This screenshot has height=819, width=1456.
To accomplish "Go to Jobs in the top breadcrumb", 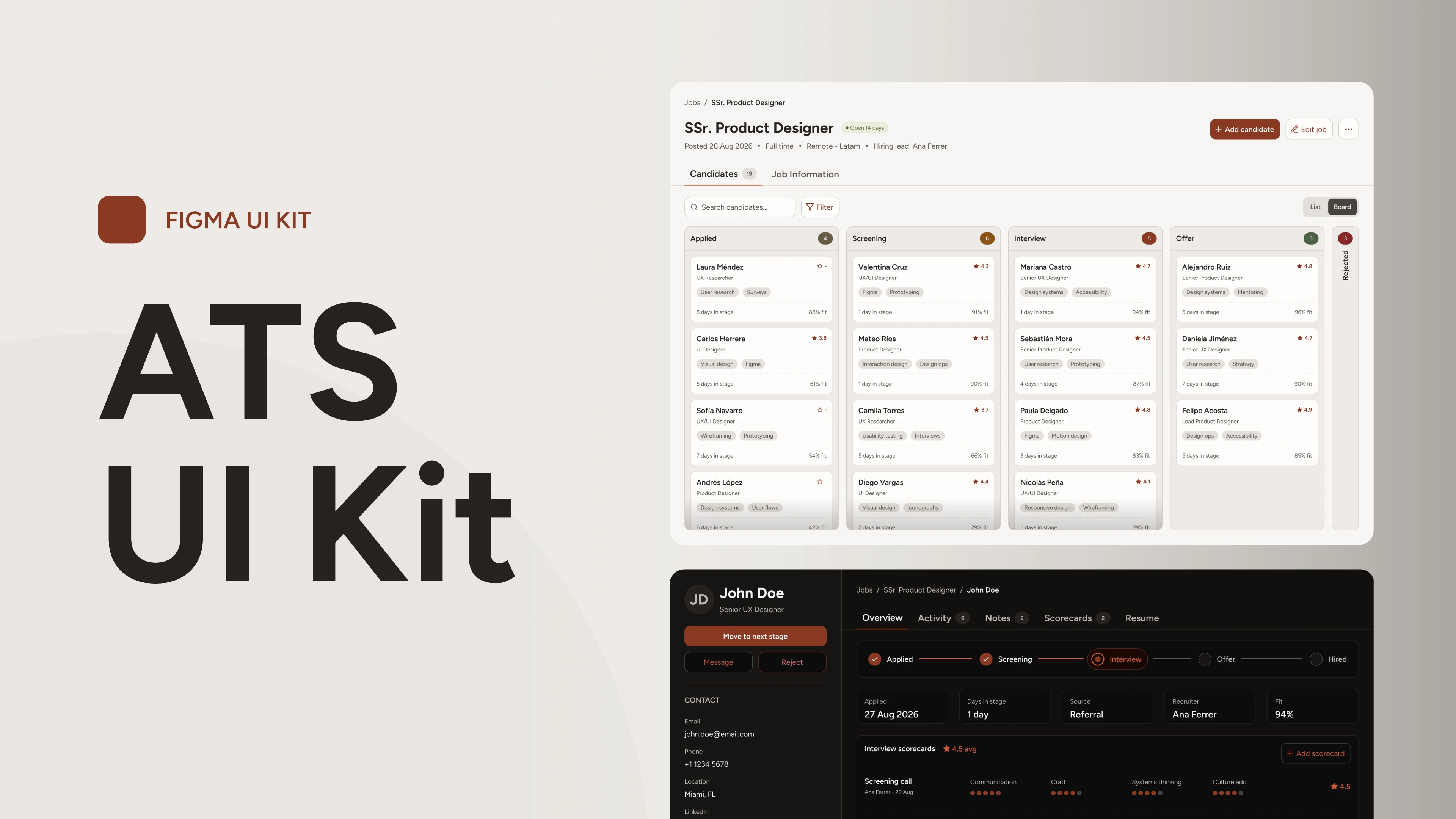I will tap(692, 102).
